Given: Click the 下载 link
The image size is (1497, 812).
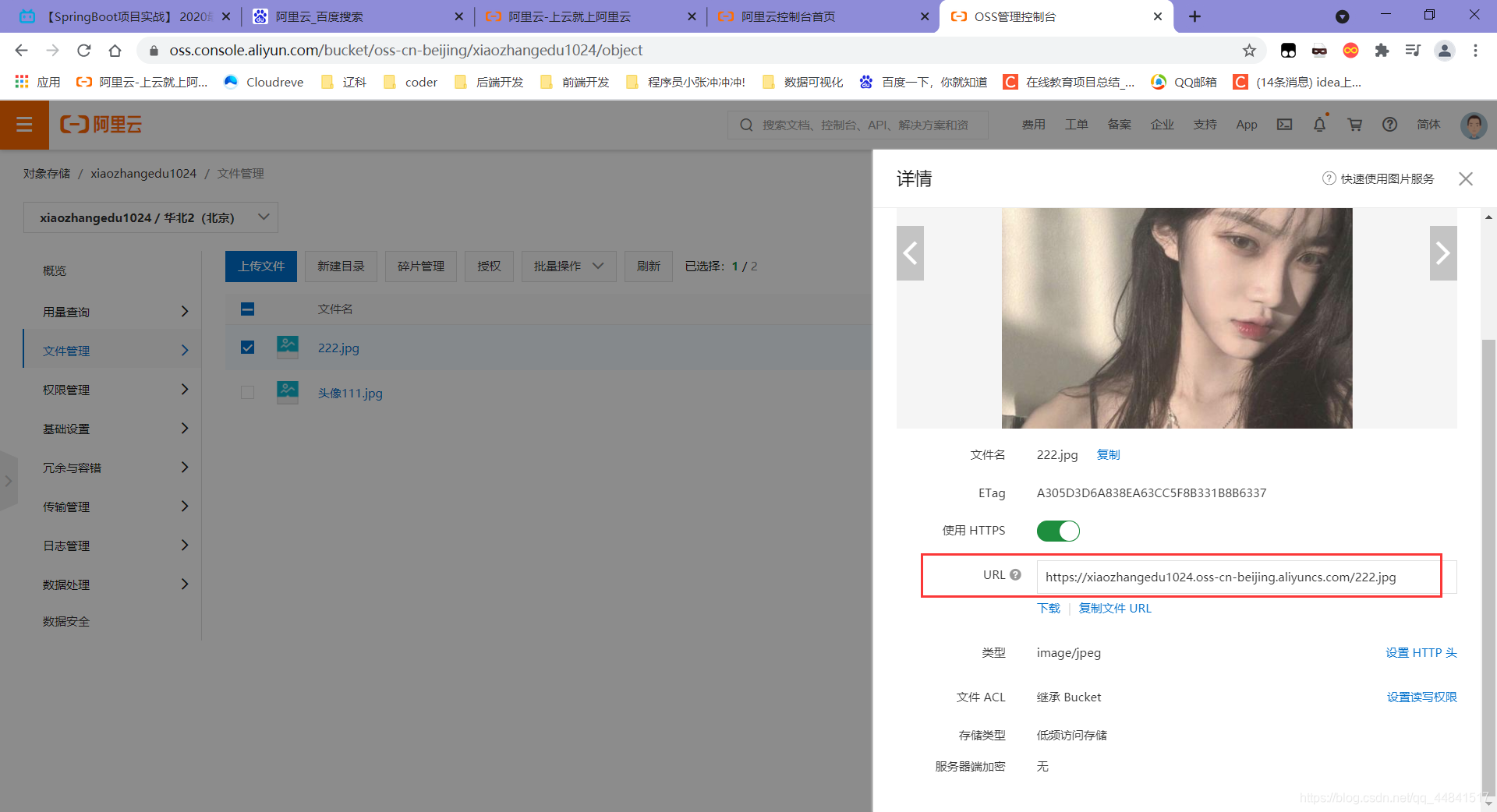Looking at the screenshot, I should (1048, 608).
